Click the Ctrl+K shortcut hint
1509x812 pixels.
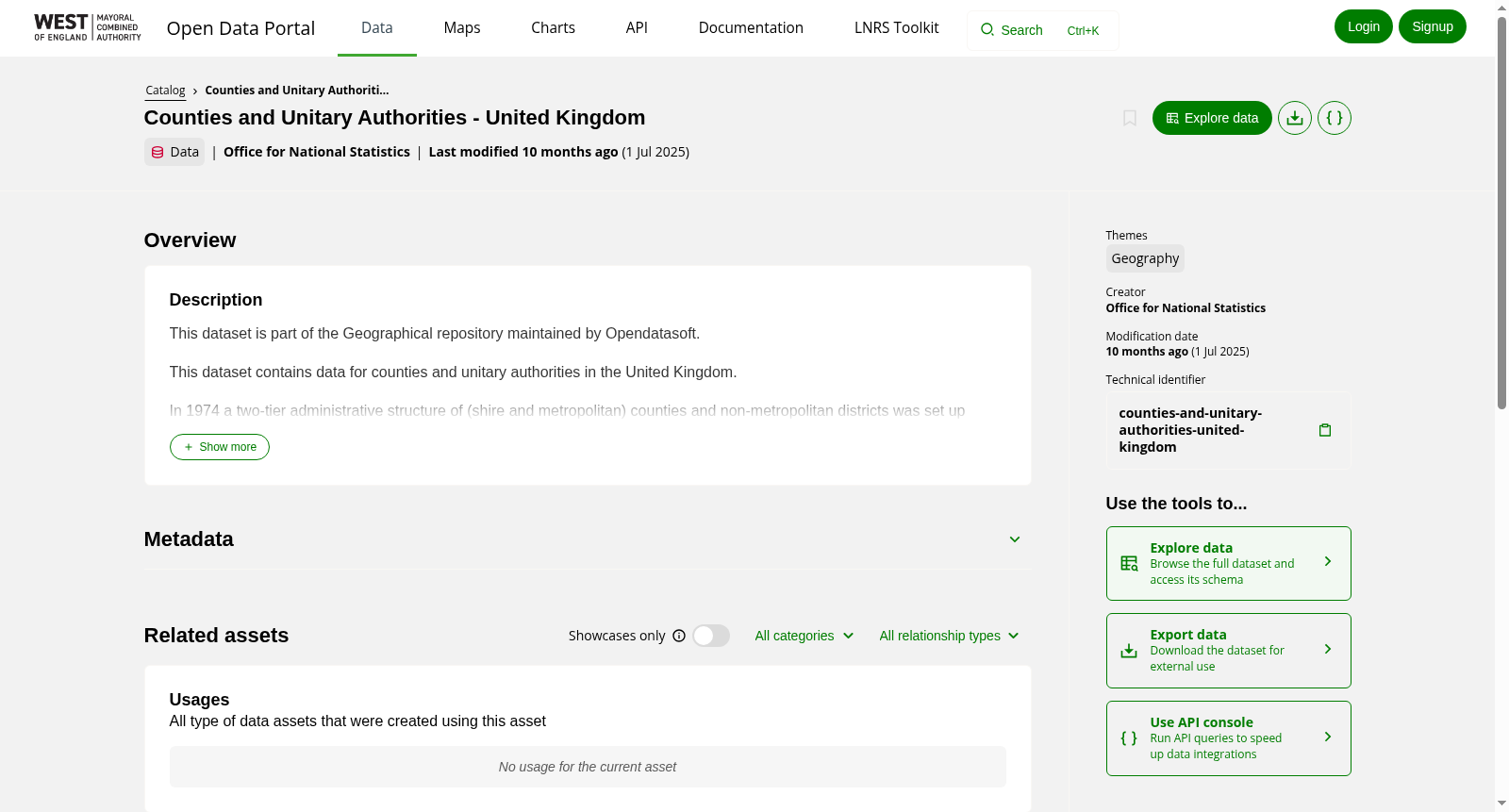pos(1083,31)
